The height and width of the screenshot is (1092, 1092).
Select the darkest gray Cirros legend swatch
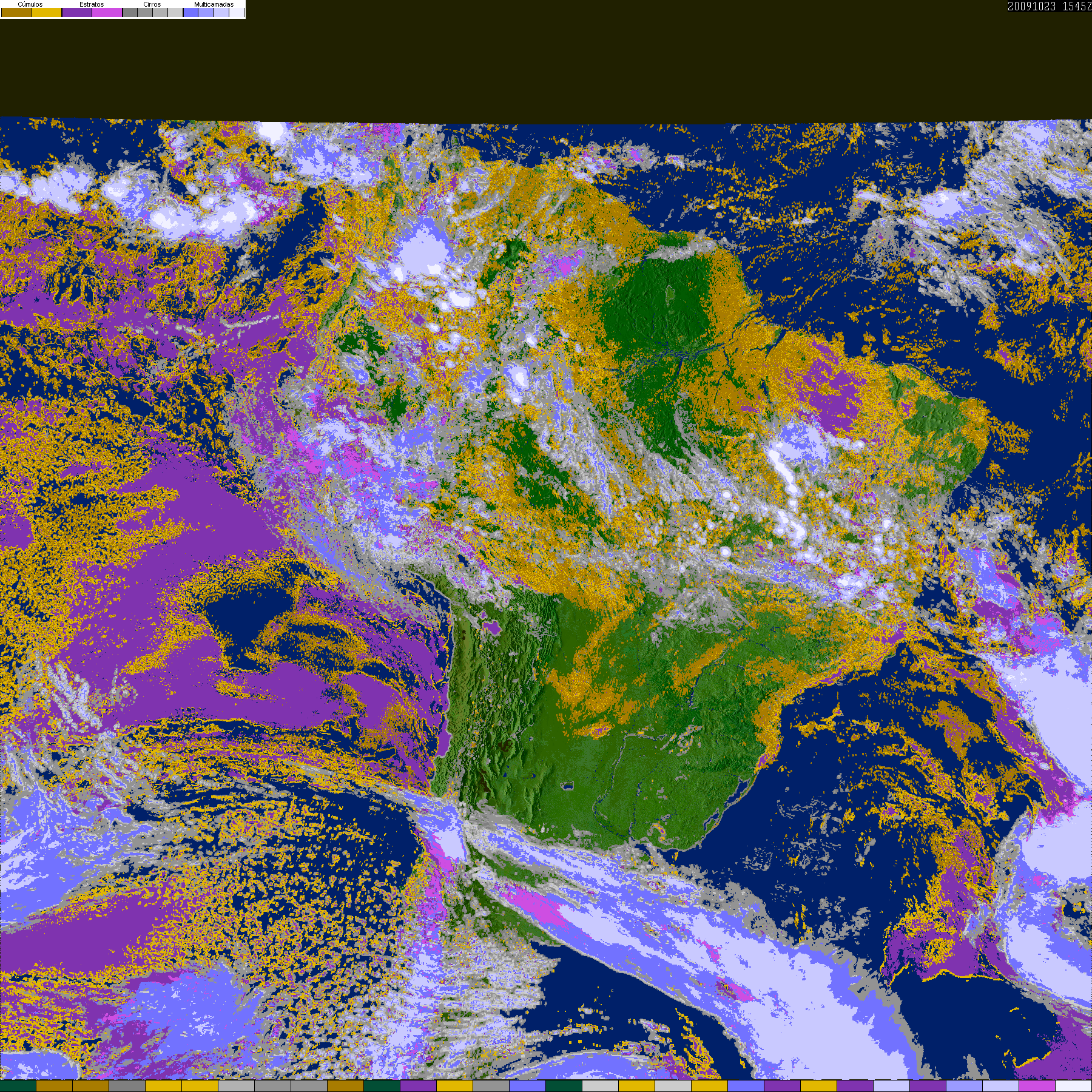pyautogui.click(x=130, y=12)
